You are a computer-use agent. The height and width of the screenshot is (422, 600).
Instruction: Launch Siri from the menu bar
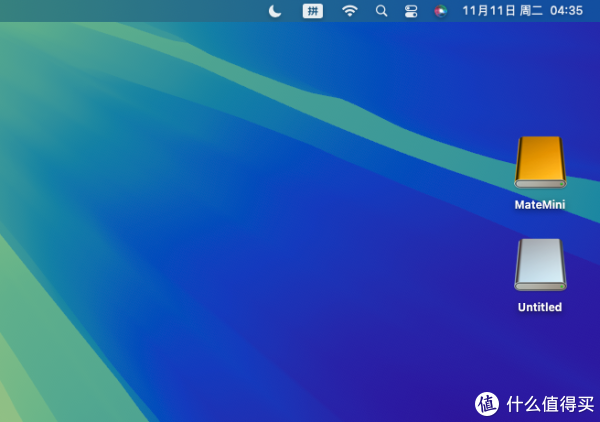tap(440, 10)
